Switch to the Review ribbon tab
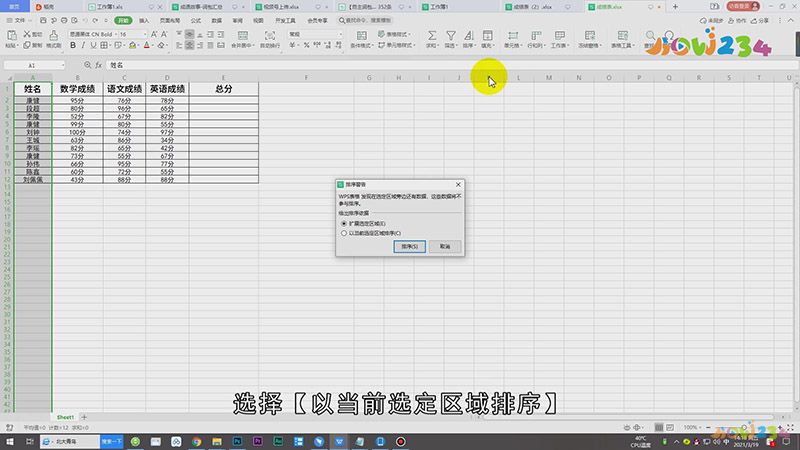This screenshot has width=800, height=450. click(237, 20)
